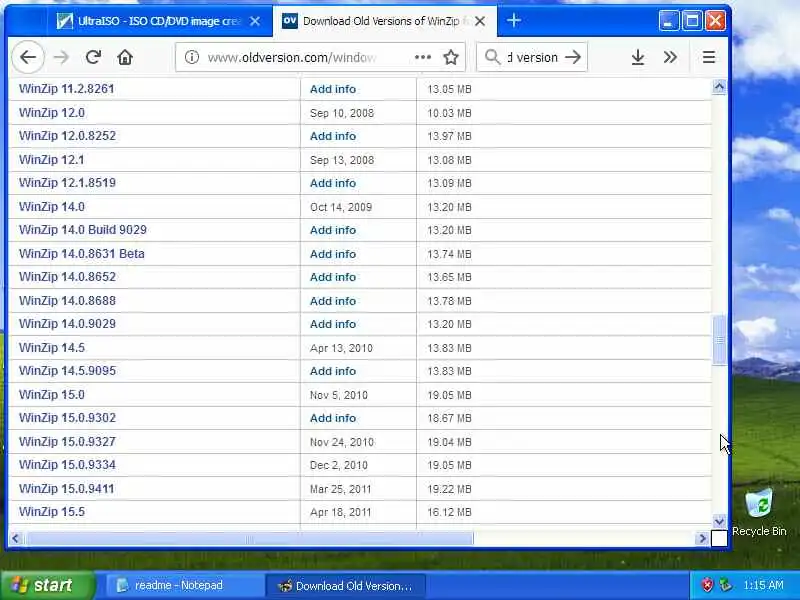The width and height of the screenshot is (800, 600).
Task: Open a new tab with plus button
Action: point(514,20)
